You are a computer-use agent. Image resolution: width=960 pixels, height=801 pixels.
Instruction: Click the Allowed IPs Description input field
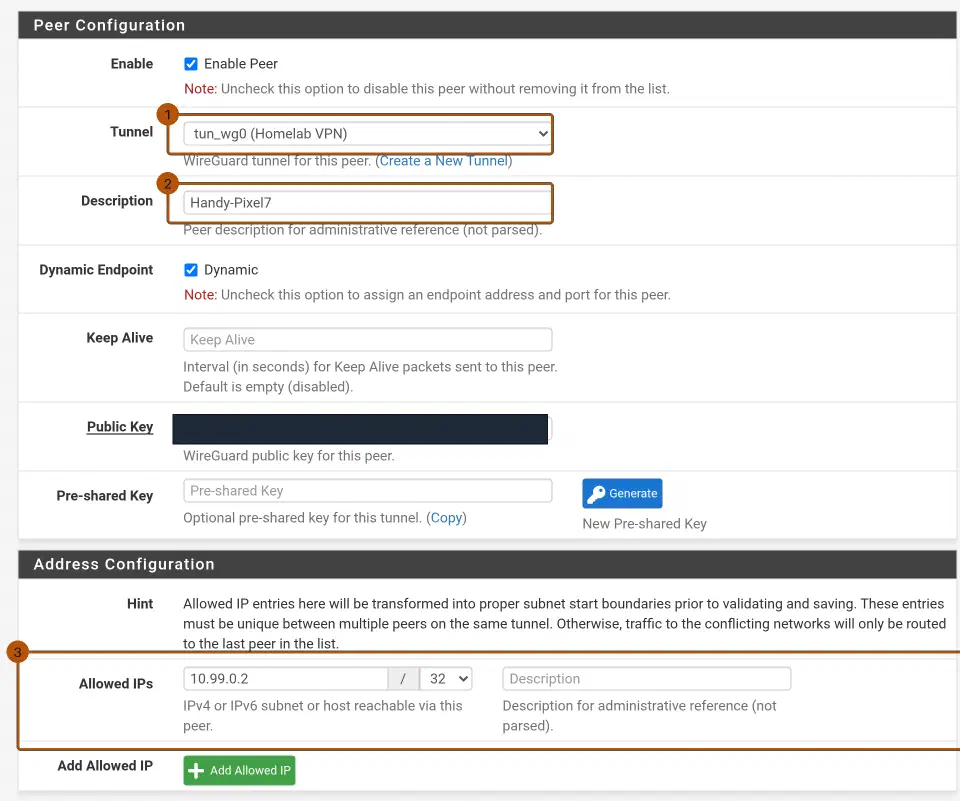(x=647, y=679)
